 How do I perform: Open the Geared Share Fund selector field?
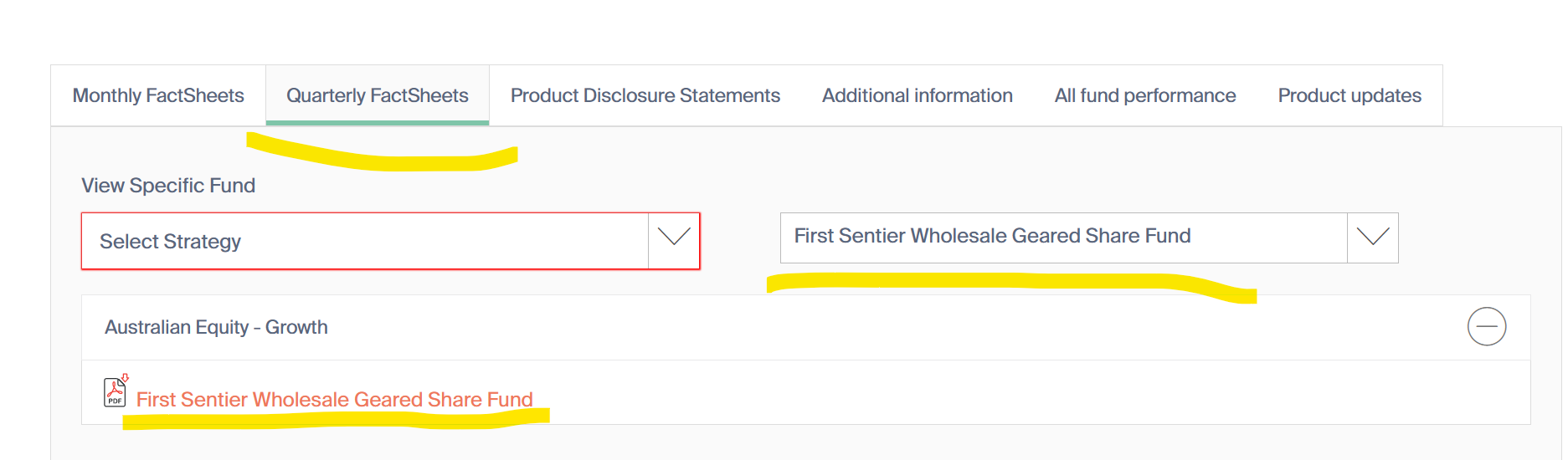(x=1063, y=237)
